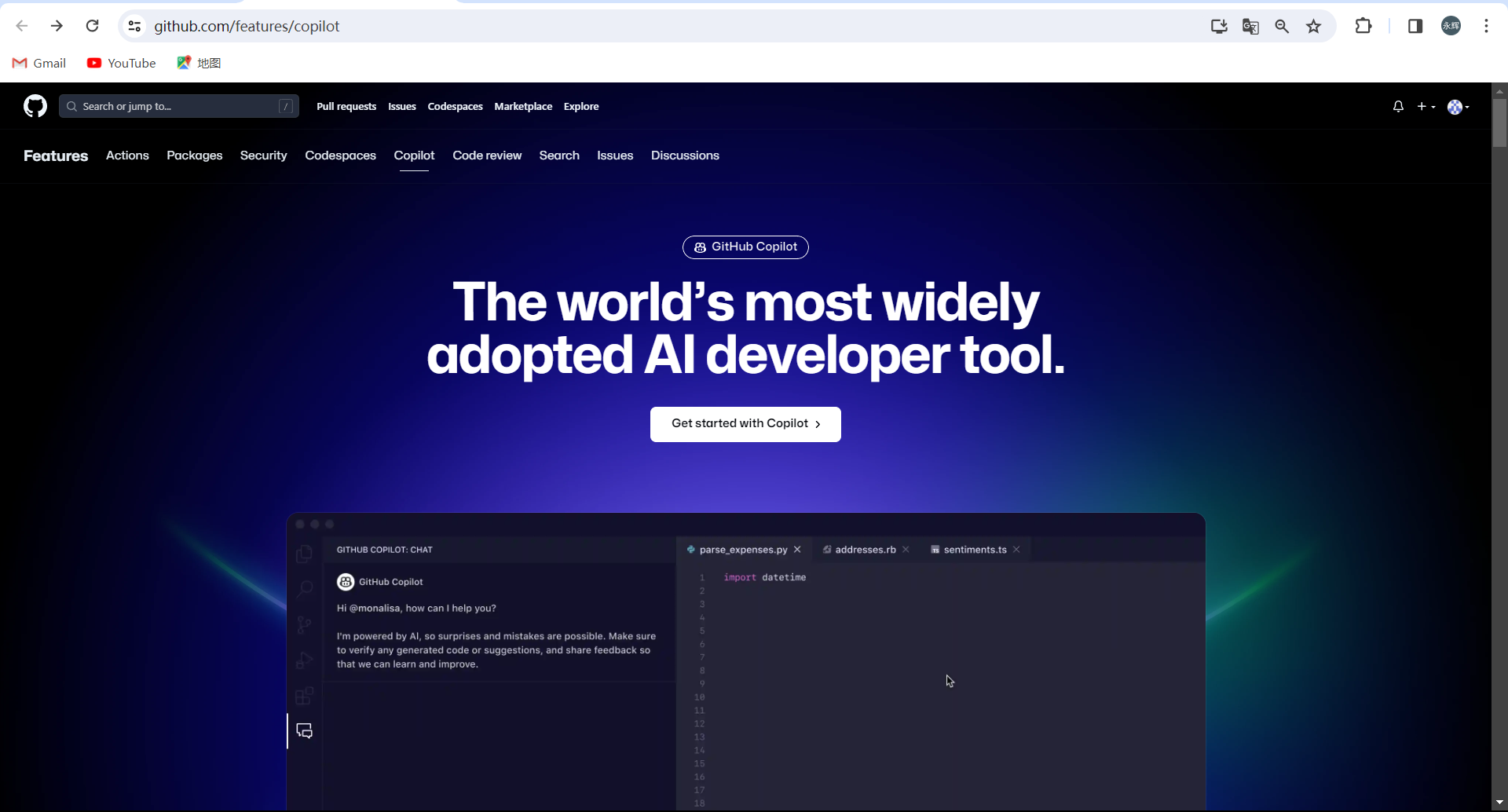Open the Google Translate icon
This screenshot has height=812, width=1508.
tap(1250, 26)
